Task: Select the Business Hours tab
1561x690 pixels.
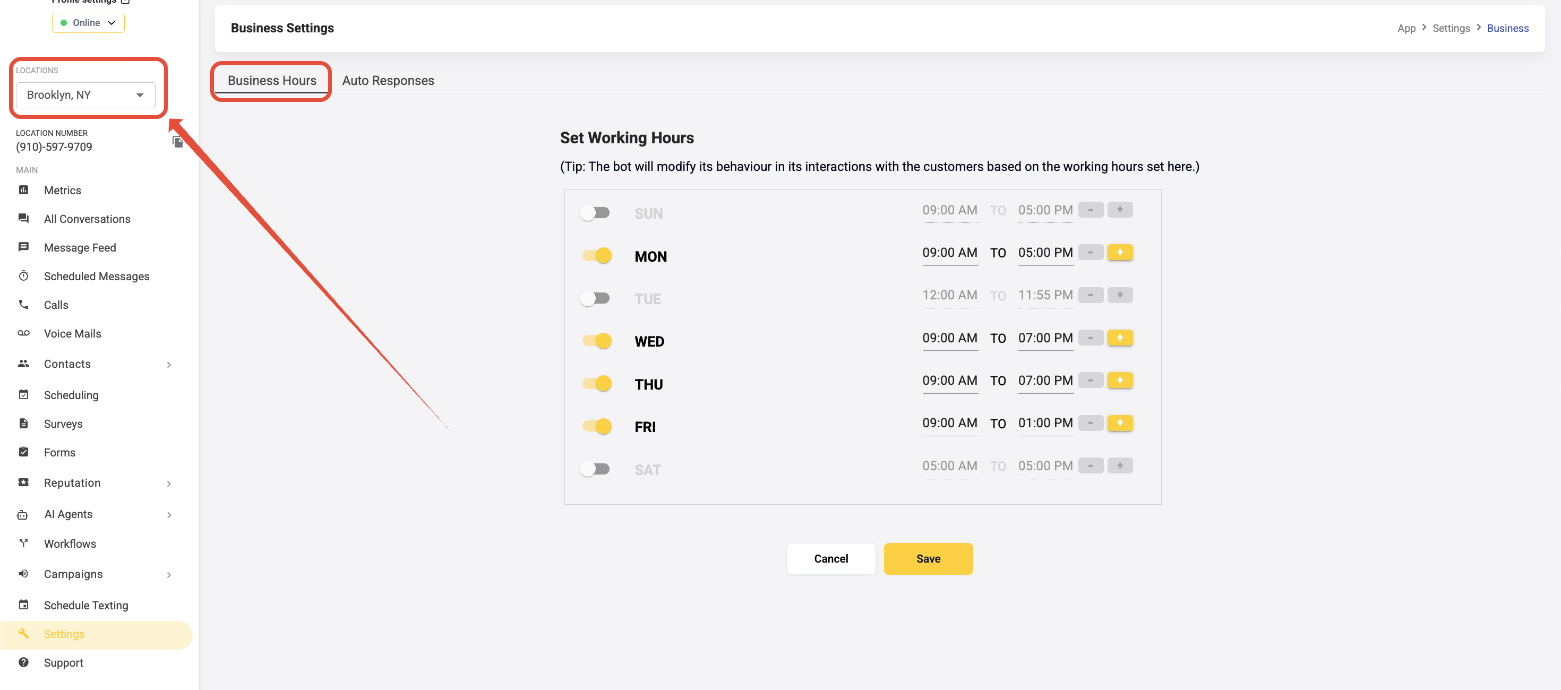Action: [x=272, y=81]
